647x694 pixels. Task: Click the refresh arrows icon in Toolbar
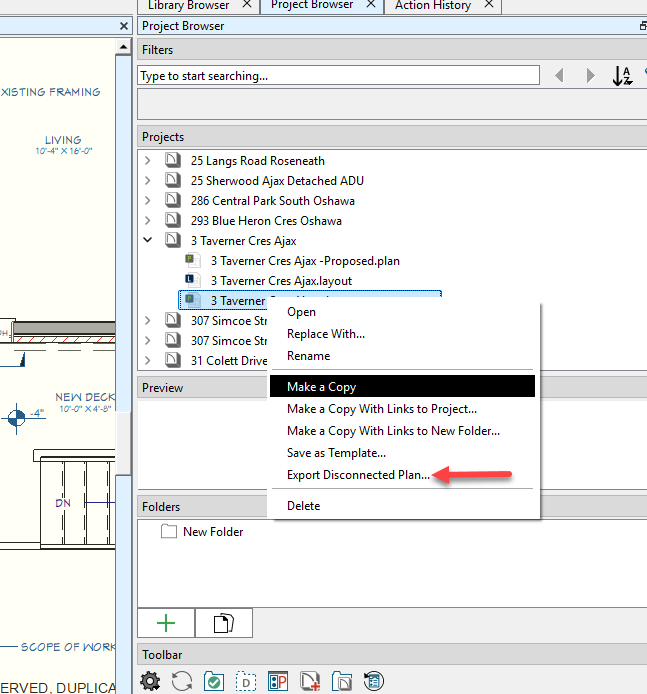tap(182, 682)
